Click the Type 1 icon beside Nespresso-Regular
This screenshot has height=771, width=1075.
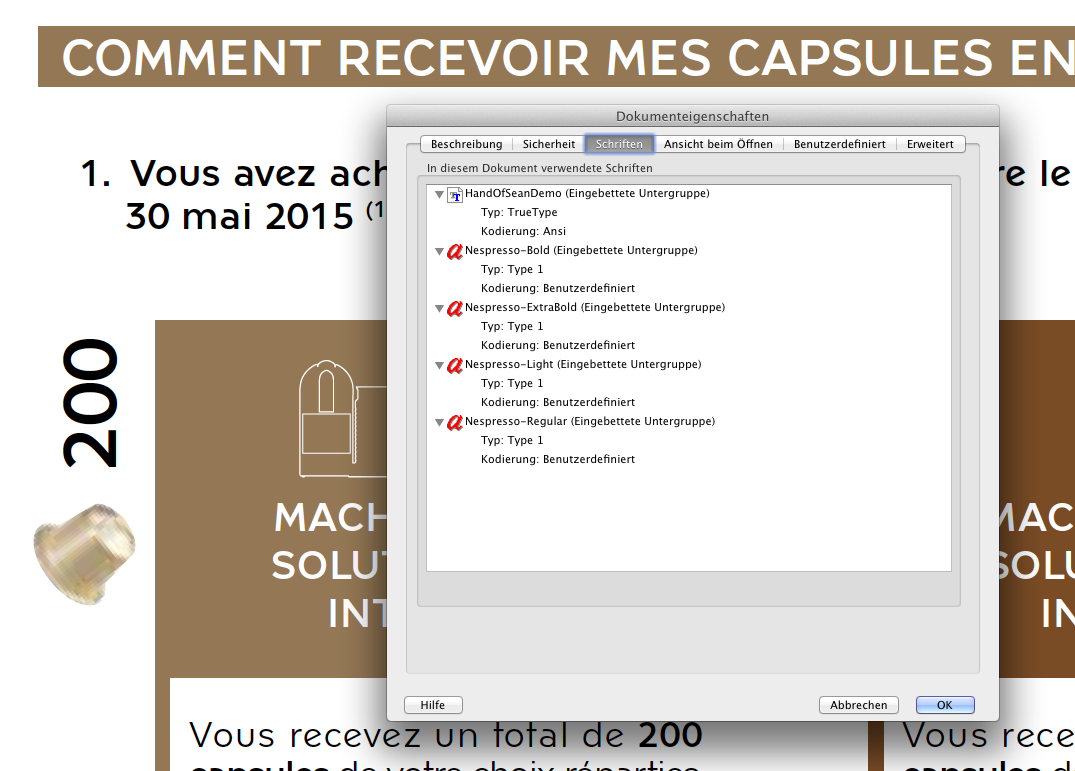pyautogui.click(x=455, y=422)
